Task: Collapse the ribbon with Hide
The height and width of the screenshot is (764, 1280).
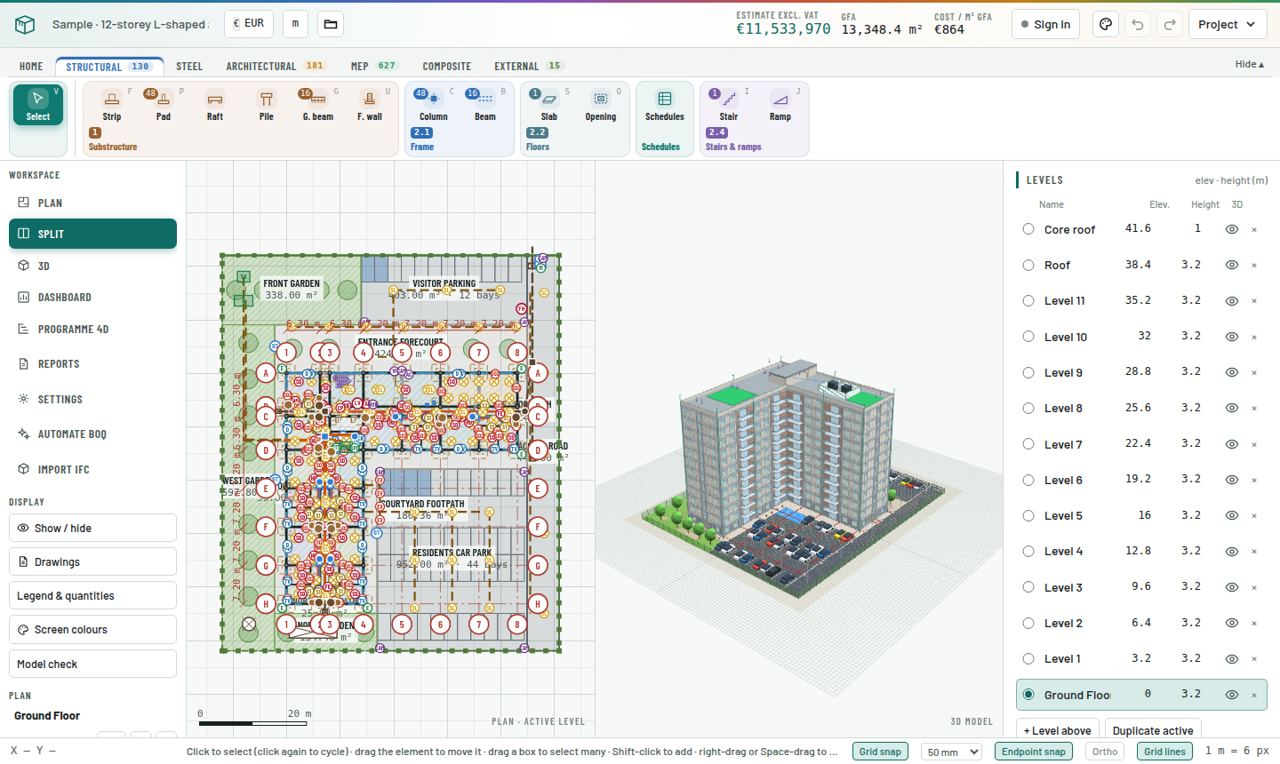Action: pos(1250,64)
